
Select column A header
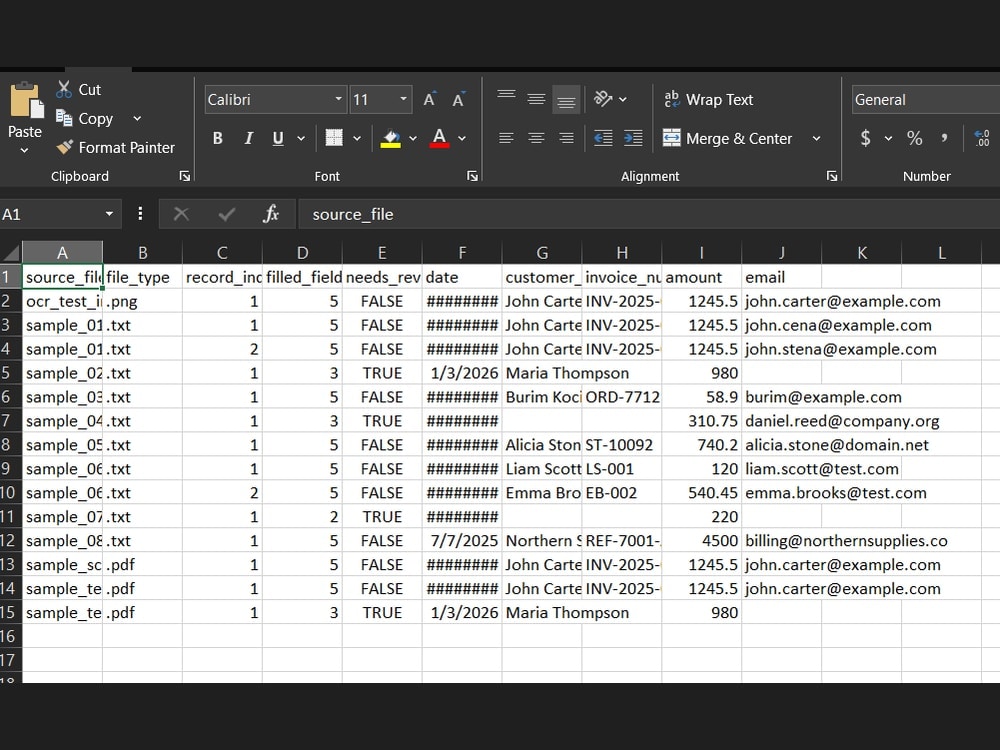[62, 253]
